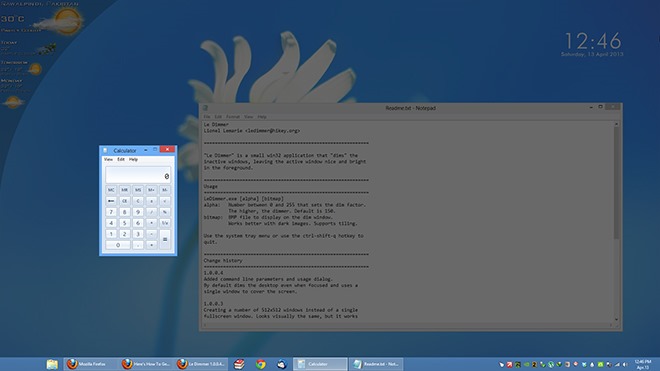This screenshot has width=660, height=371.
Task: Click the divide button in Calculator
Action: 152,212
